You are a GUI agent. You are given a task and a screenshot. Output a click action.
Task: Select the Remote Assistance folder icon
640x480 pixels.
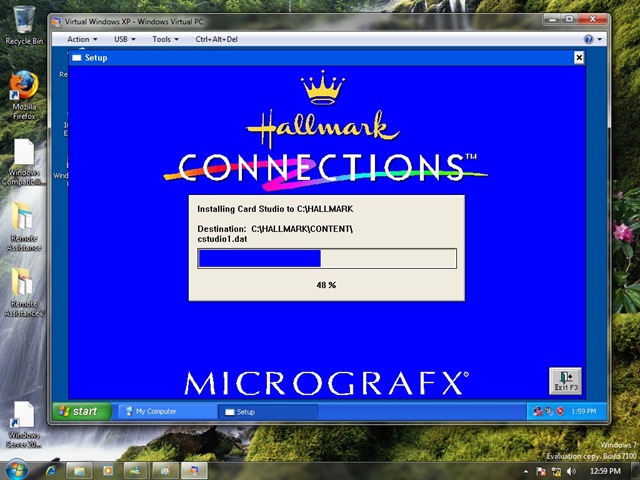[24, 223]
